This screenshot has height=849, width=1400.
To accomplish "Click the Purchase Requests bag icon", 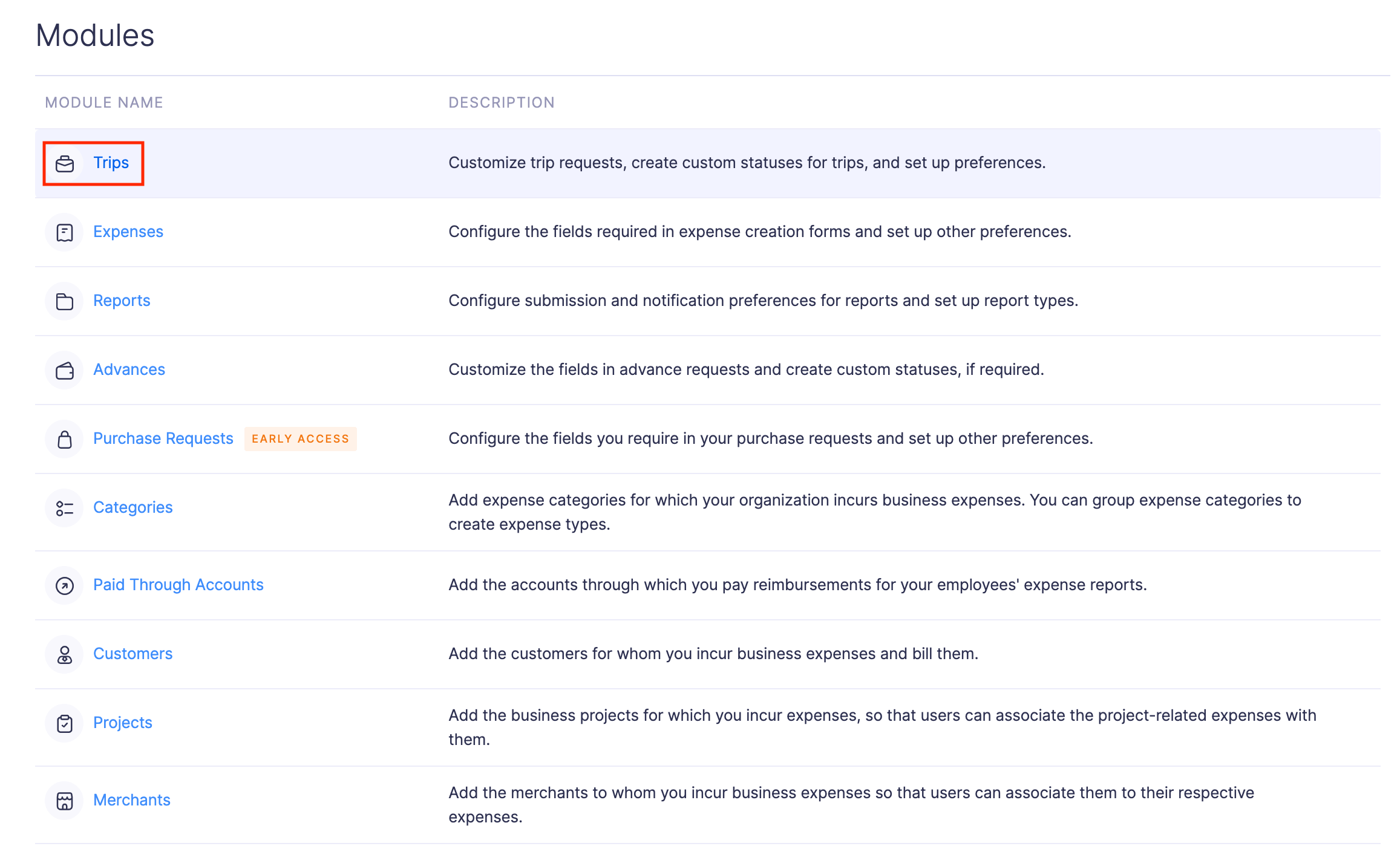I will tap(65, 439).
